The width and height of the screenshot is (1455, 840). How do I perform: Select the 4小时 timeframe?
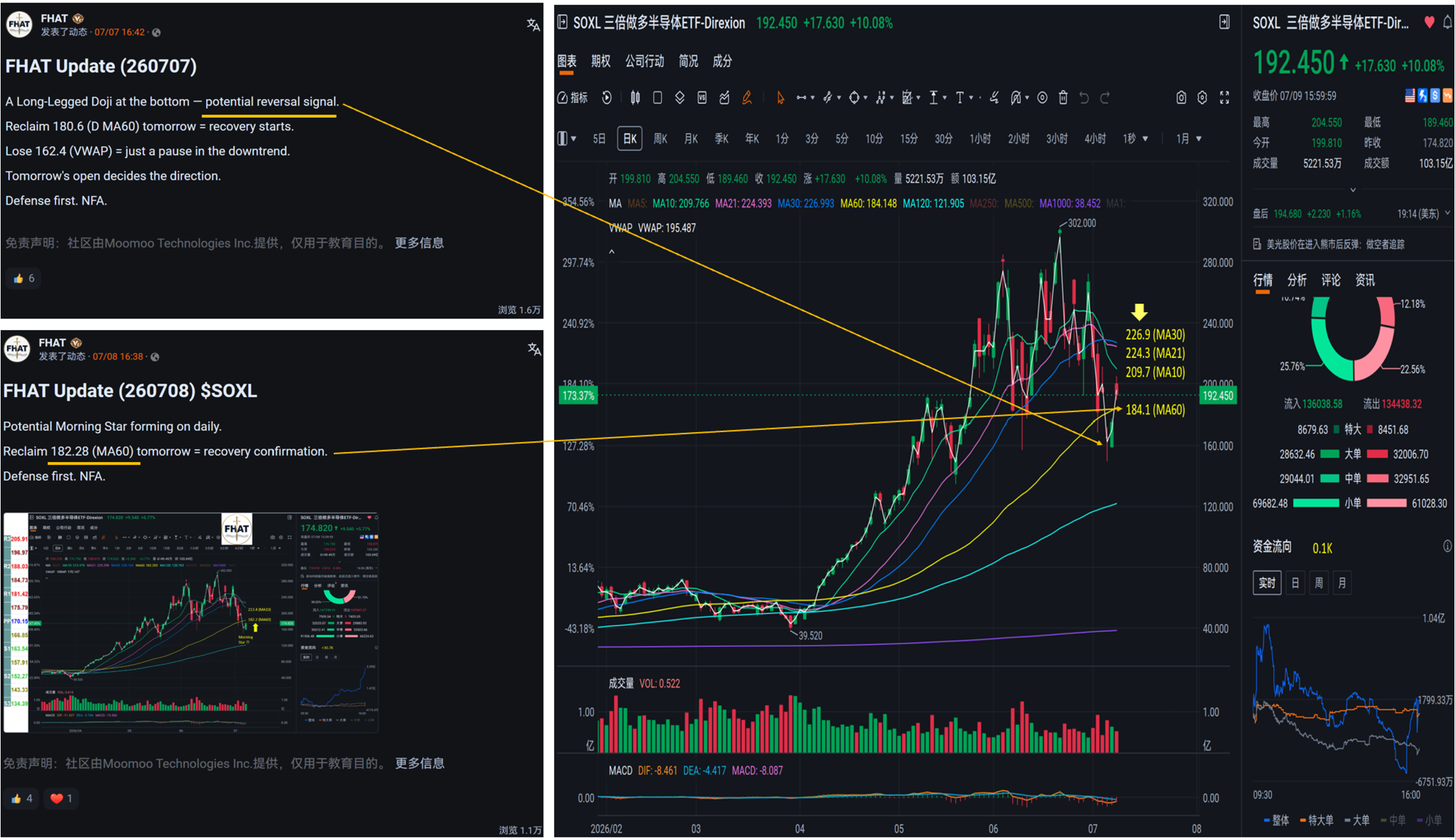pos(1095,139)
